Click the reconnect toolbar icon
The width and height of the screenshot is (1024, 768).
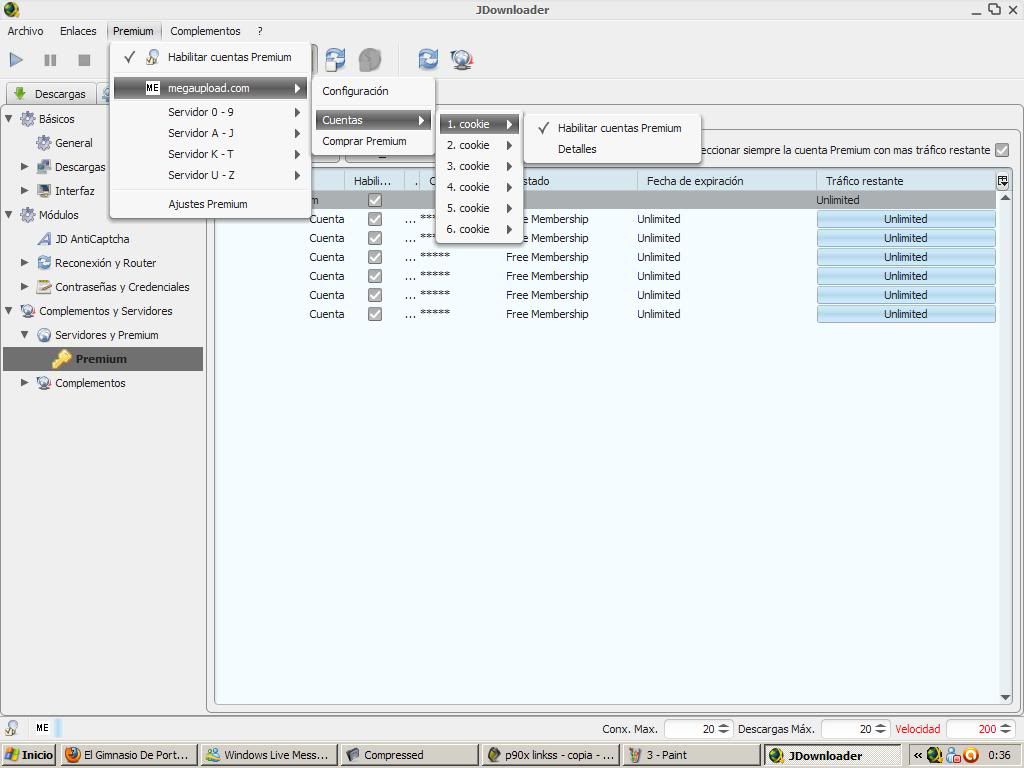tap(335, 59)
